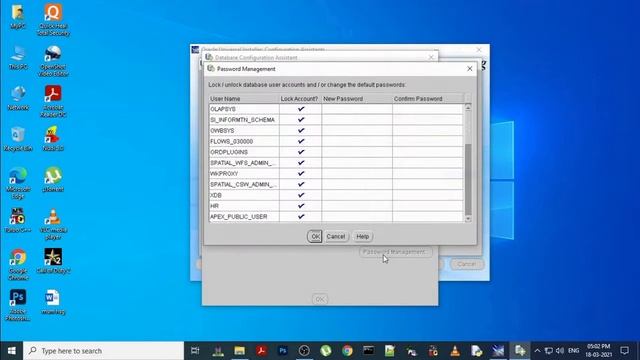Click New Password field for XDB
This screenshot has width=640, height=360.
pos(357,195)
